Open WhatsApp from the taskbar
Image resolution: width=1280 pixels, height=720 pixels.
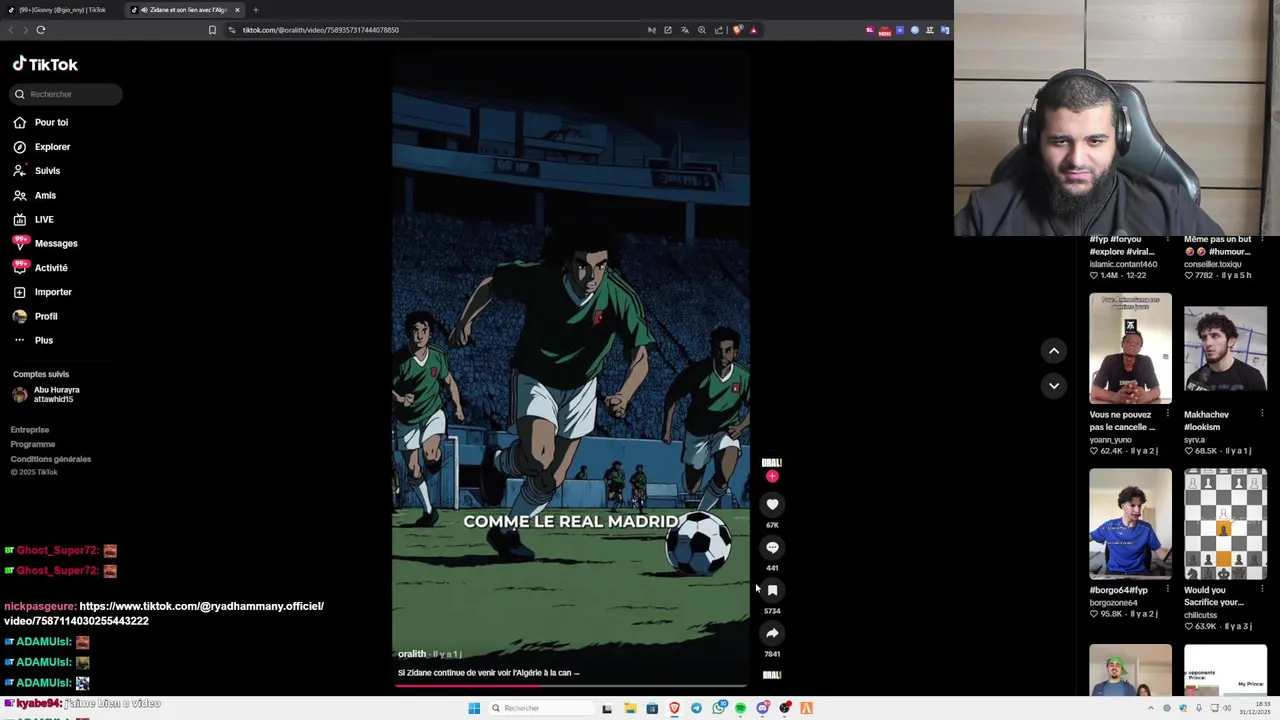coord(719,708)
